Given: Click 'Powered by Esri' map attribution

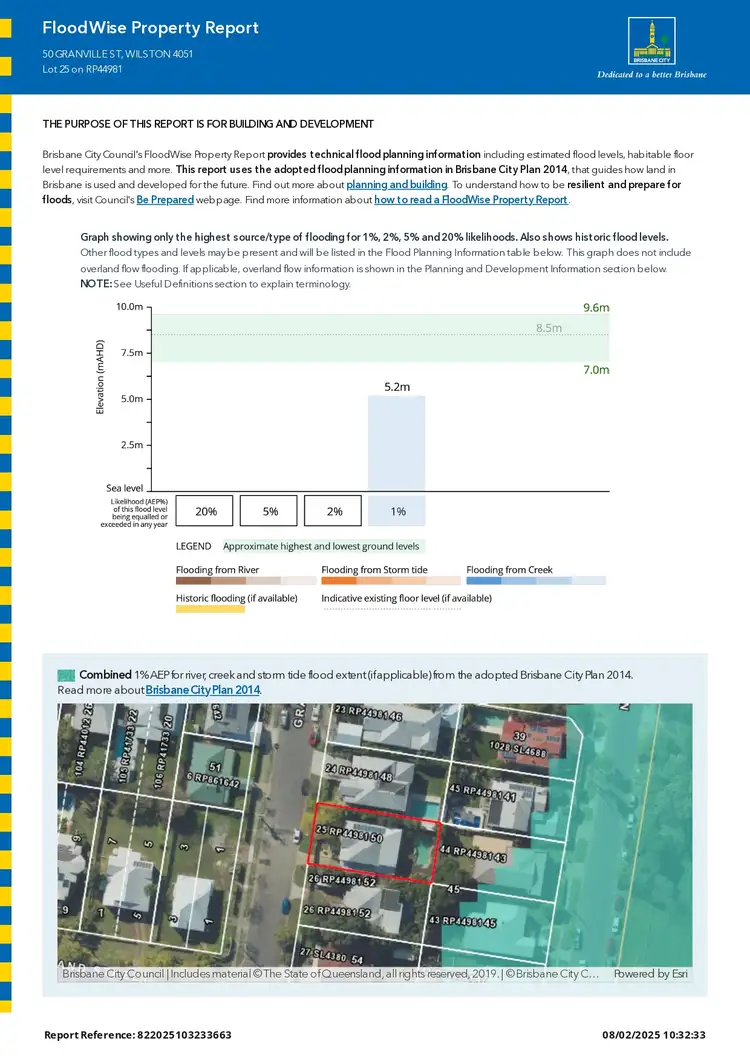Looking at the screenshot, I should tap(650, 973).
